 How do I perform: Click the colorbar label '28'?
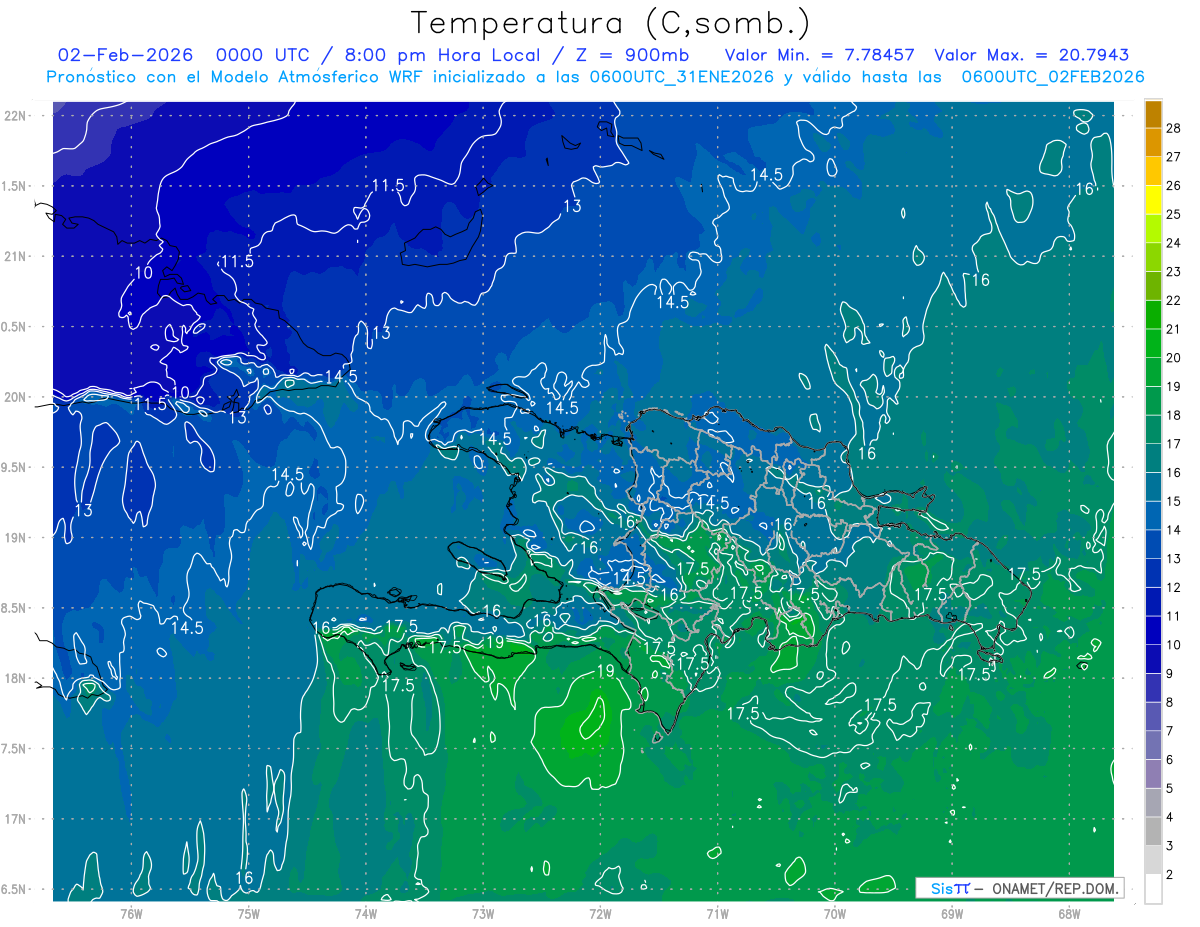tap(1174, 127)
